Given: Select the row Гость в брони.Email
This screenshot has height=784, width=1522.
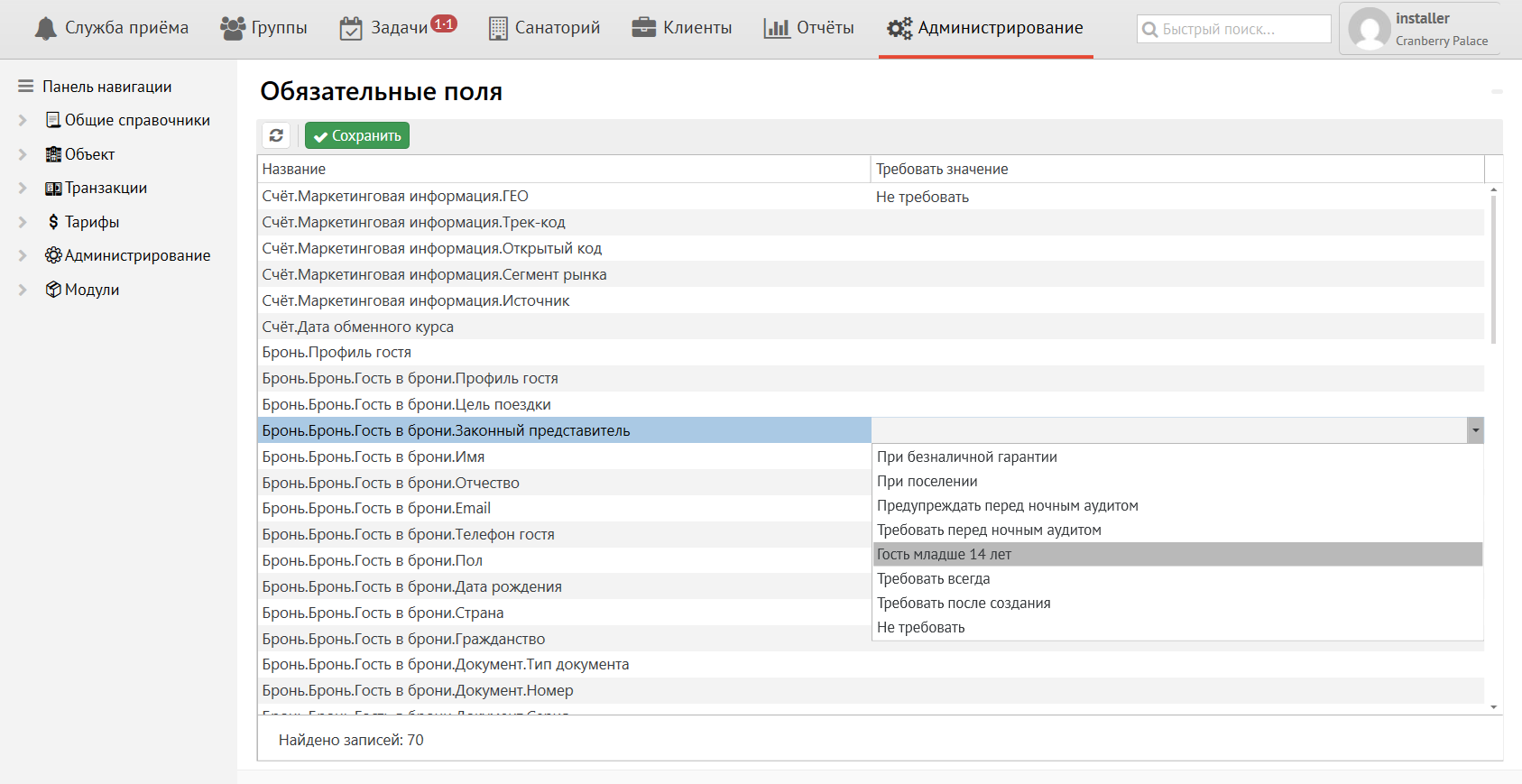Looking at the screenshot, I should coord(564,509).
